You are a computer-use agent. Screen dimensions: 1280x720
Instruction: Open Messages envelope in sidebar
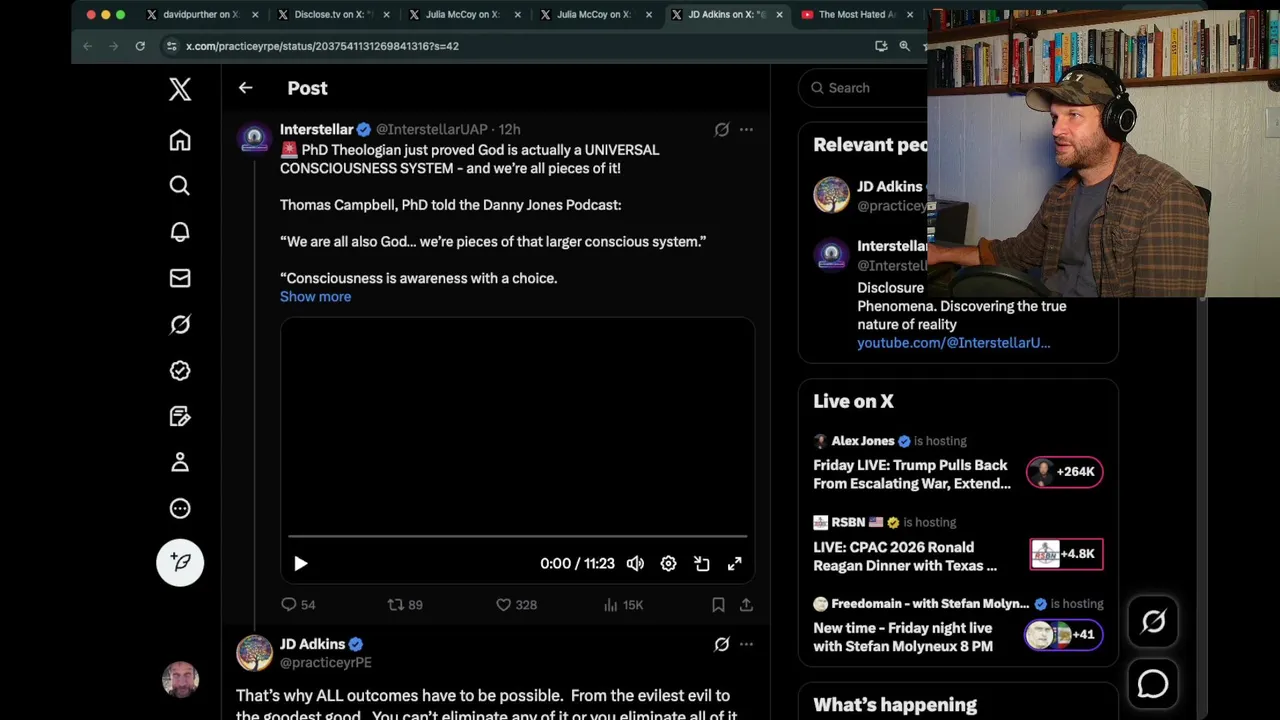coord(180,278)
